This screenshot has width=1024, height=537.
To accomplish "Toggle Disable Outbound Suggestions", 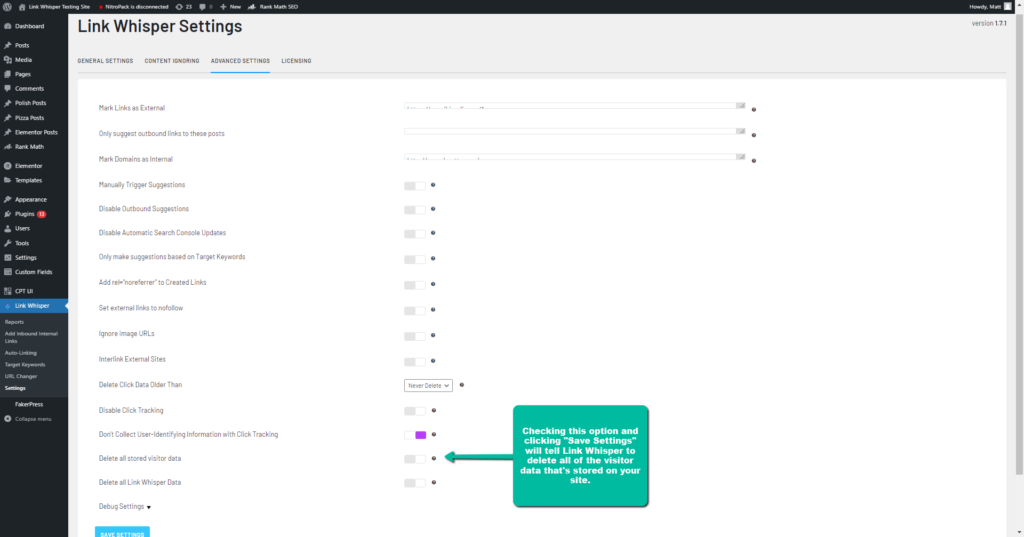I will click(x=415, y=210).
